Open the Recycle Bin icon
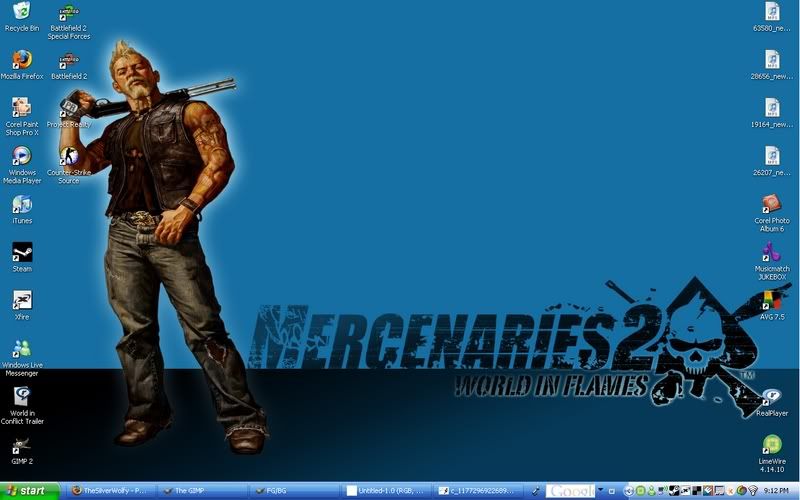This screenshot has width=800, height=500. (21, 16)
